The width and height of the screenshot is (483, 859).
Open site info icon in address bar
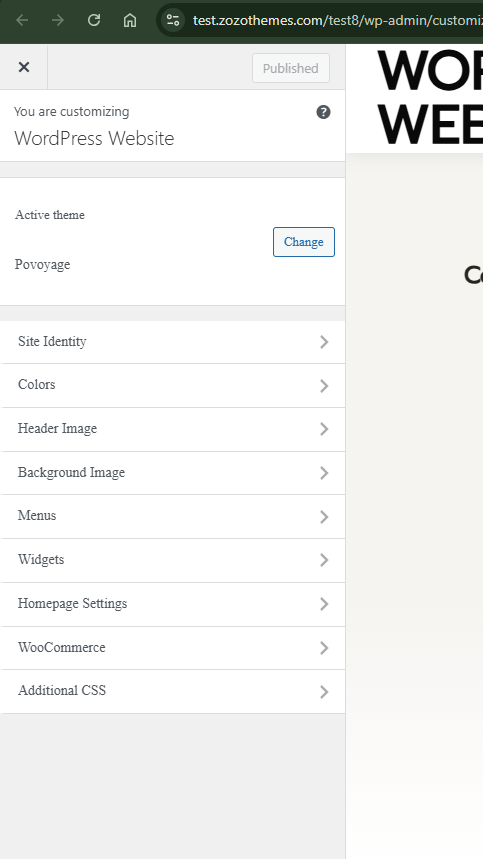point(173,20)
